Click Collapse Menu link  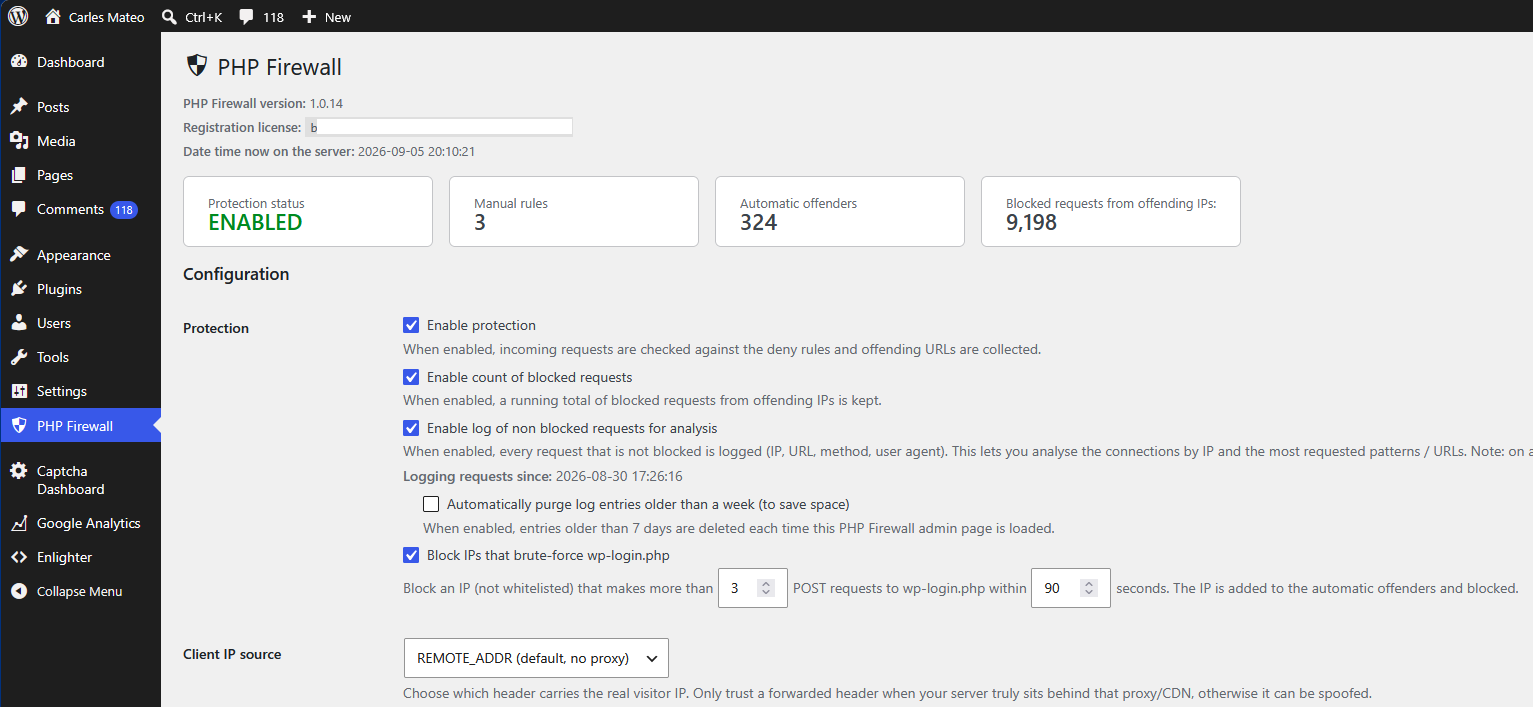coord(80,591)
